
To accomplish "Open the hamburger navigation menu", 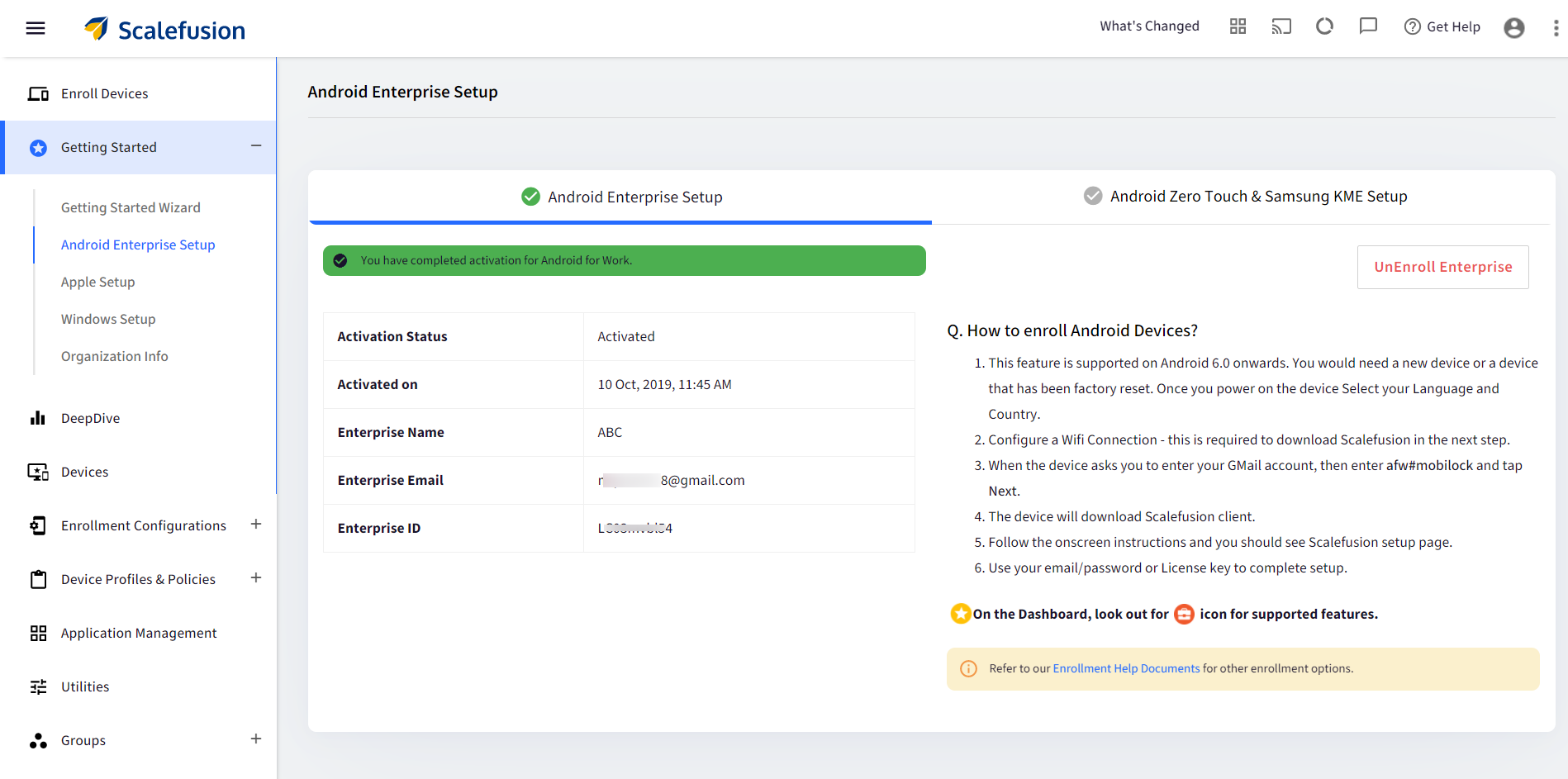I will tap(36, 28).
